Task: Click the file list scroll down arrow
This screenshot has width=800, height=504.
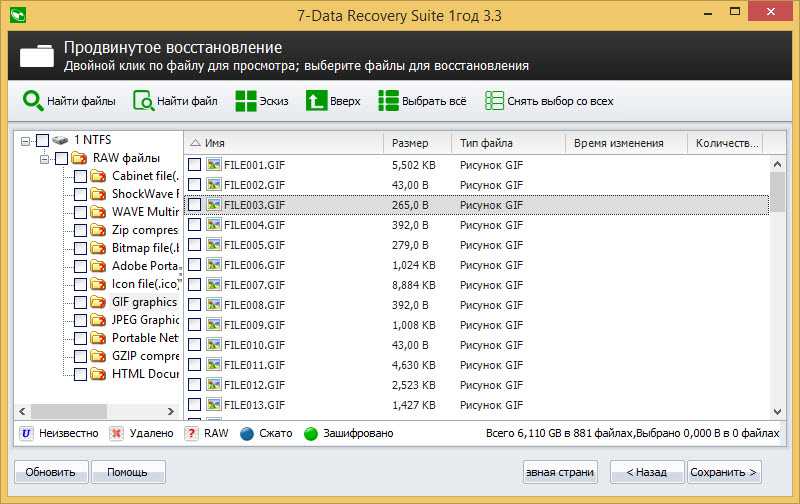Action: click(777, 411)
